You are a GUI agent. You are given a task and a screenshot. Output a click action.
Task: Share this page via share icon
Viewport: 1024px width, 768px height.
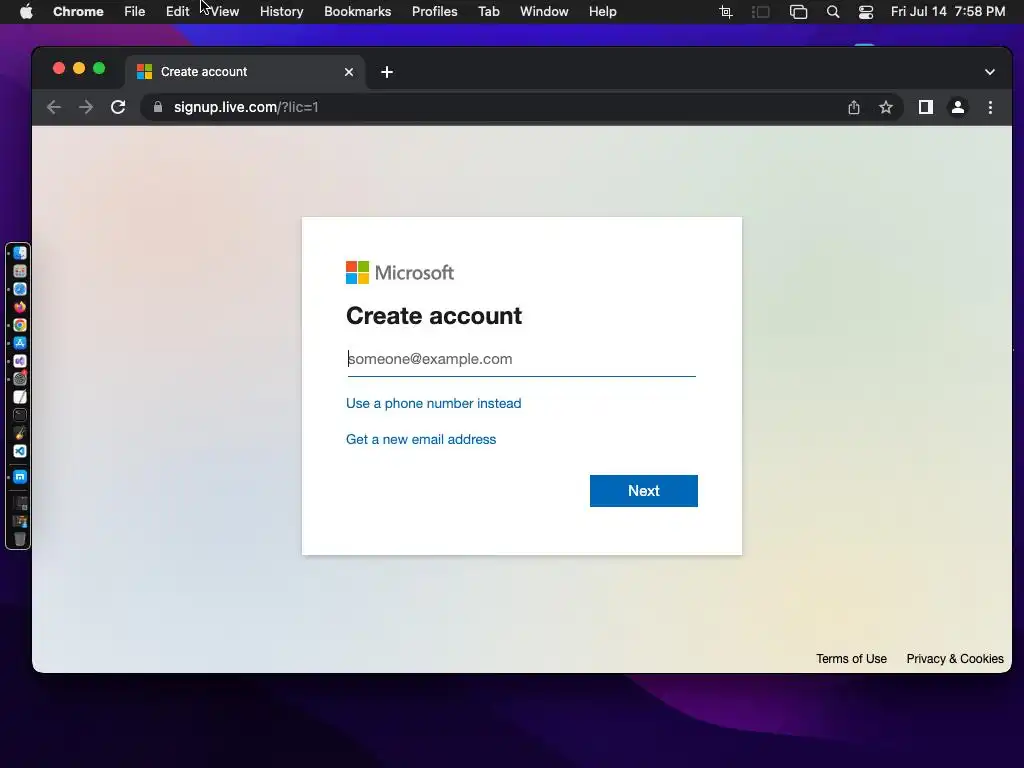pyautogui.click(x=854, y=107)
